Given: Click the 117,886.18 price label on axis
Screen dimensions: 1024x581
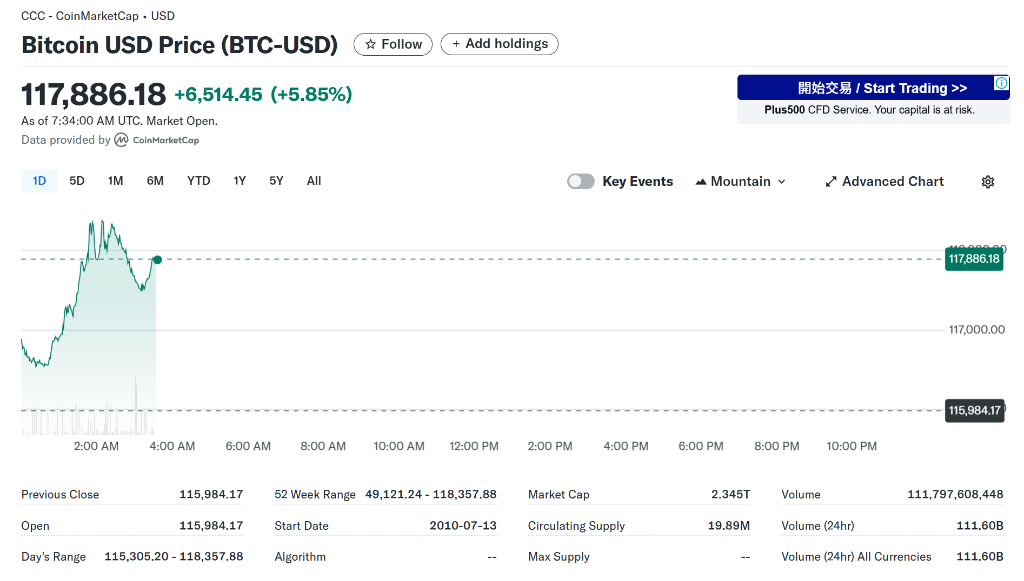Looking at the screenshot, I should 974,259.
